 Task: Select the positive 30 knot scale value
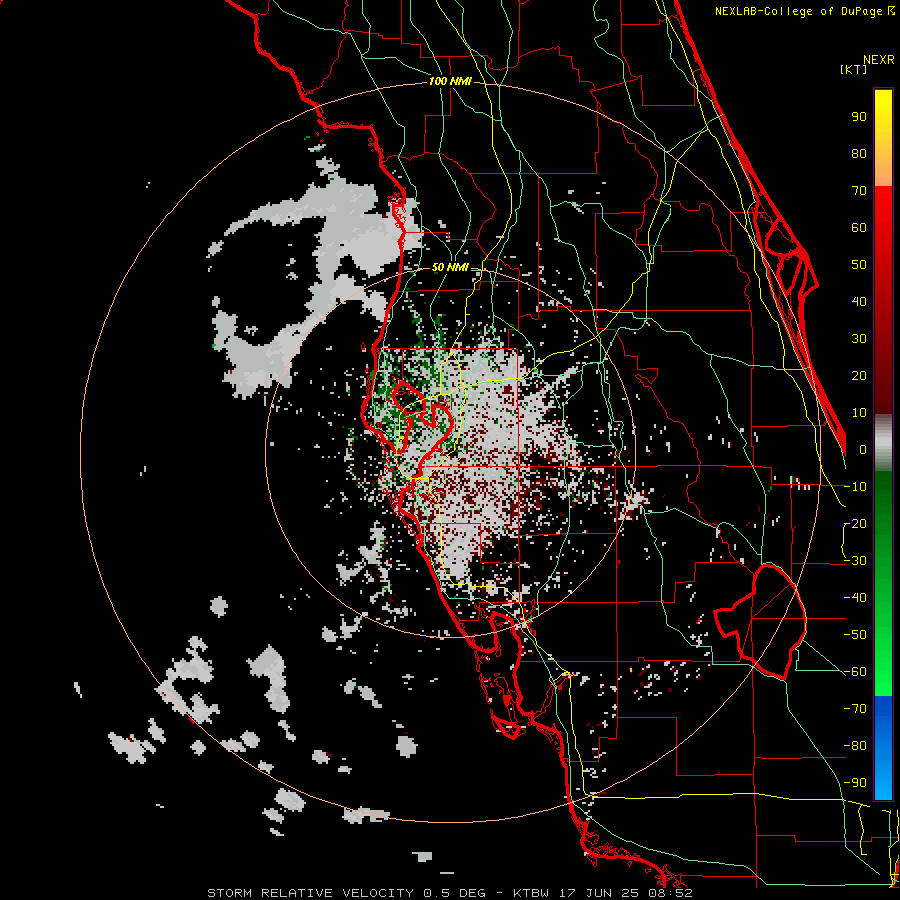pos(859,339)
